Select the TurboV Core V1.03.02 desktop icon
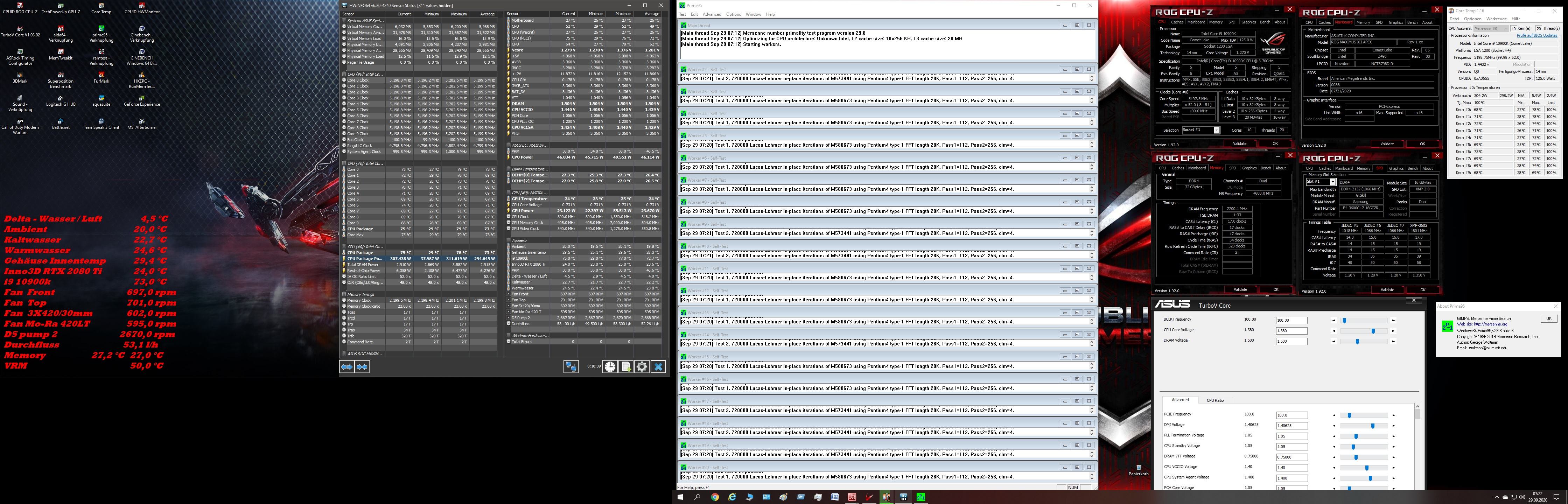The width and height of the screenshot is (1568, 504). tap(20, 31)
